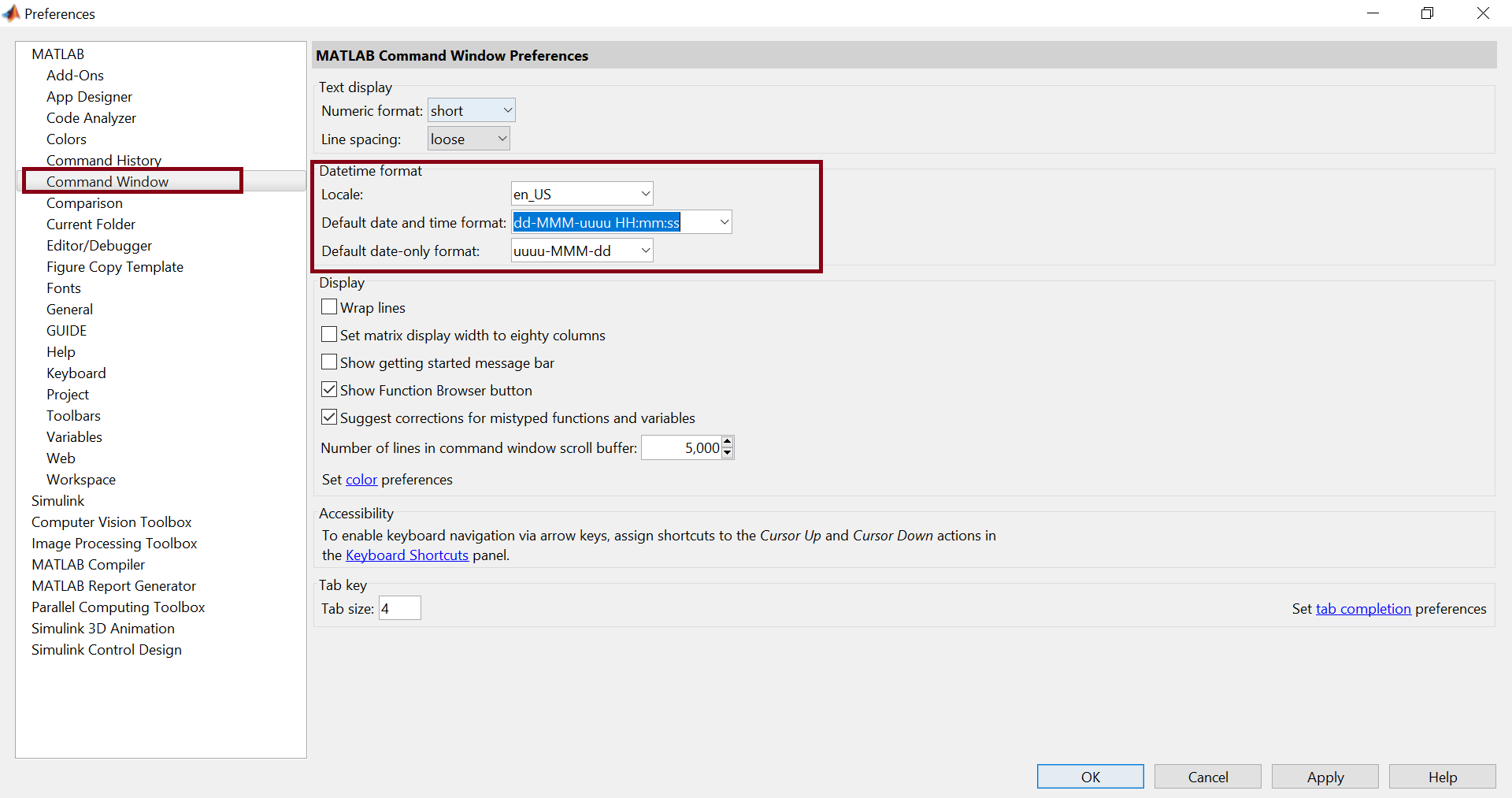Viewport: 1512px width, 798px height.
Task: Select Command History preferences
Action: point(104,160)
